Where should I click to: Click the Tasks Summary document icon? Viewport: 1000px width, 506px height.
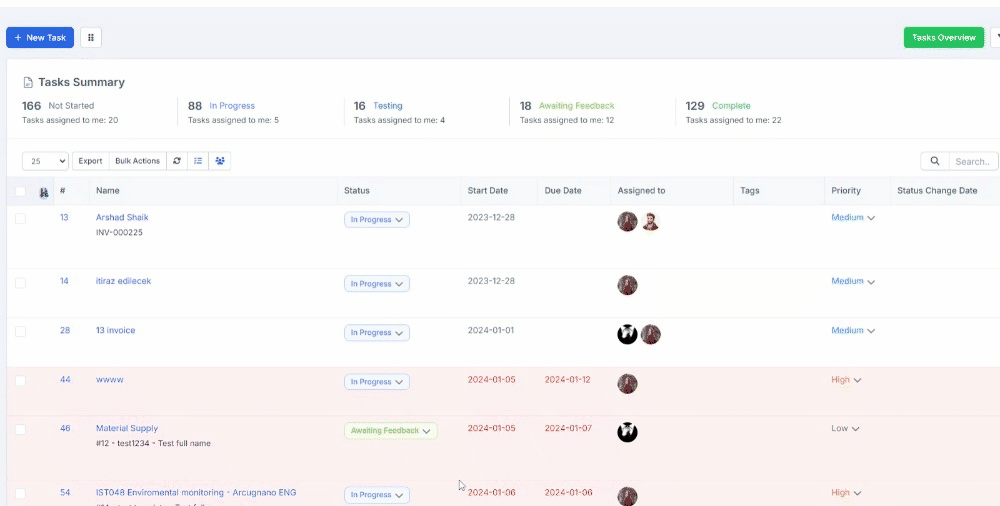click(x=28, y=82)
